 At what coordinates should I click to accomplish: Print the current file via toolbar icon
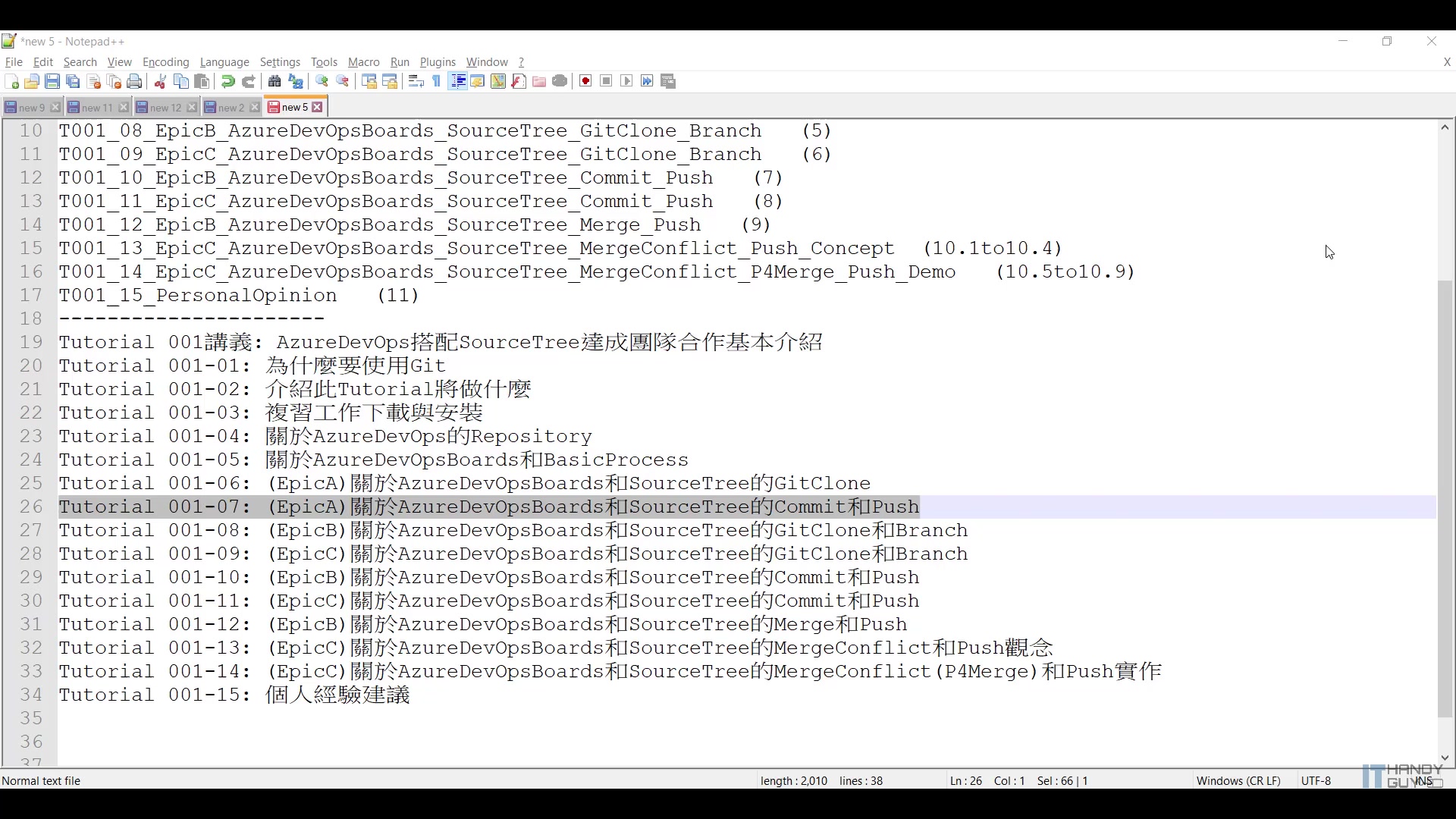tap(133, 81)
